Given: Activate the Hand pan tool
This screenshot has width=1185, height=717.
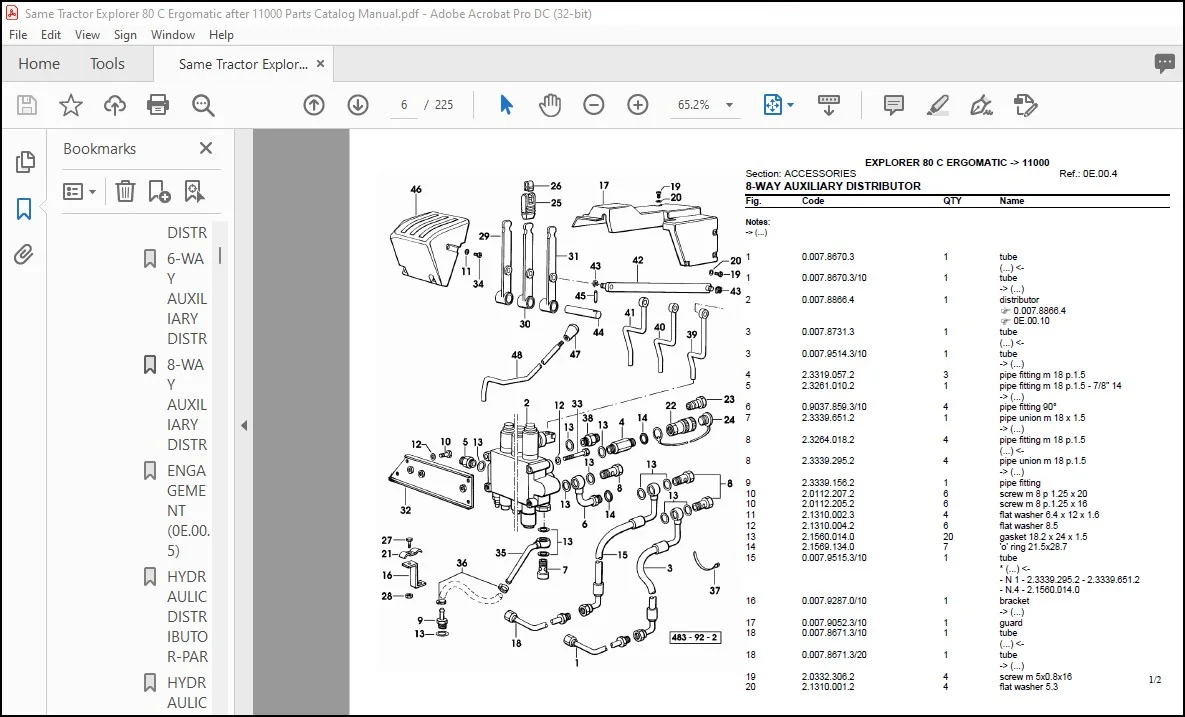Looking at the screenshot, I should (x=550, y=105).
